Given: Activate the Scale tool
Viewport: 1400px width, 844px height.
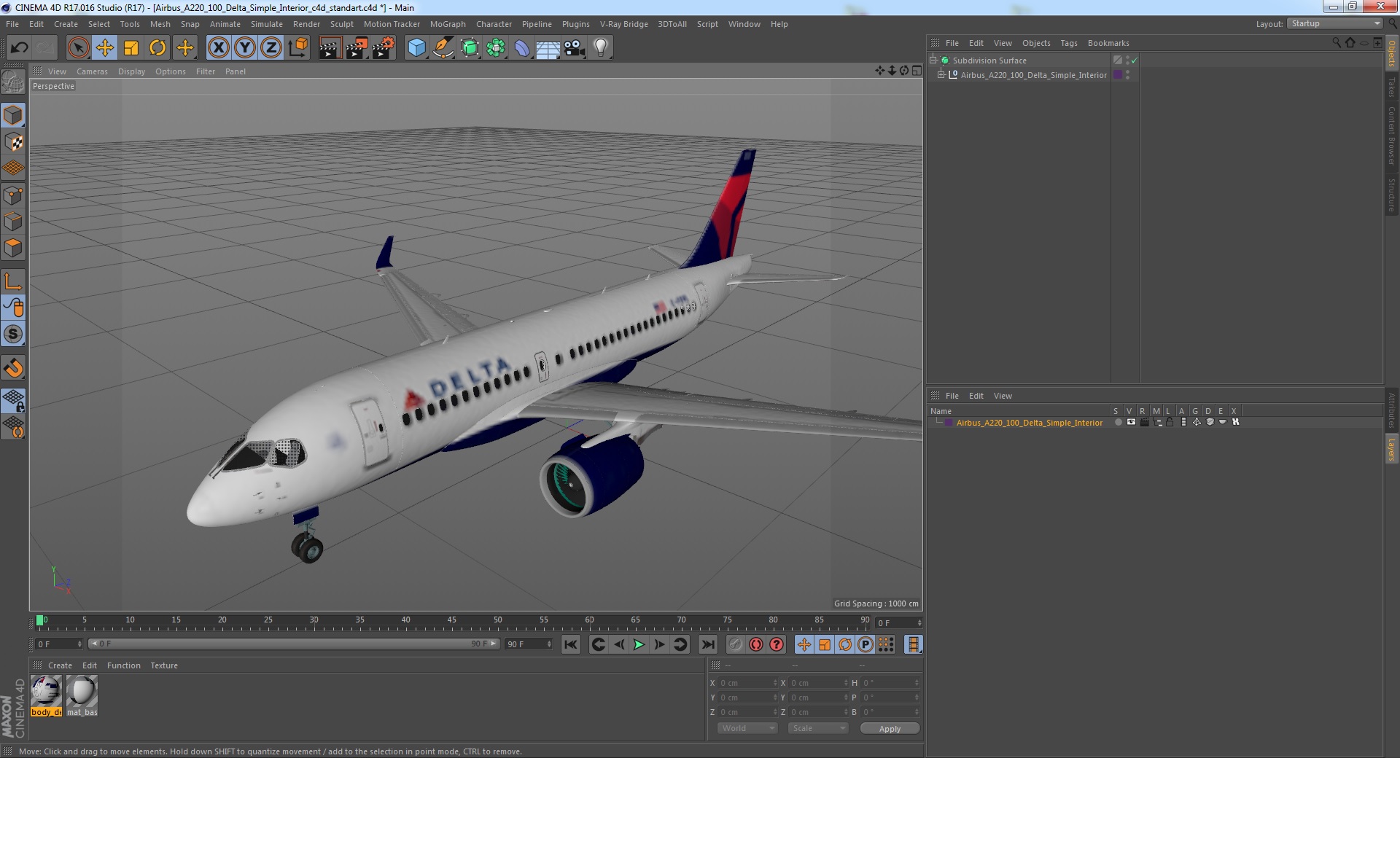Looking at the screenshot, I should (131, 48).
